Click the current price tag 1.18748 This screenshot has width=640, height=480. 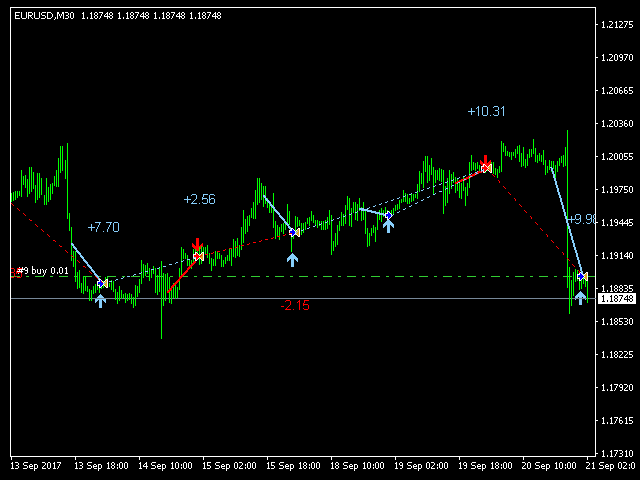tap(615, 298)
